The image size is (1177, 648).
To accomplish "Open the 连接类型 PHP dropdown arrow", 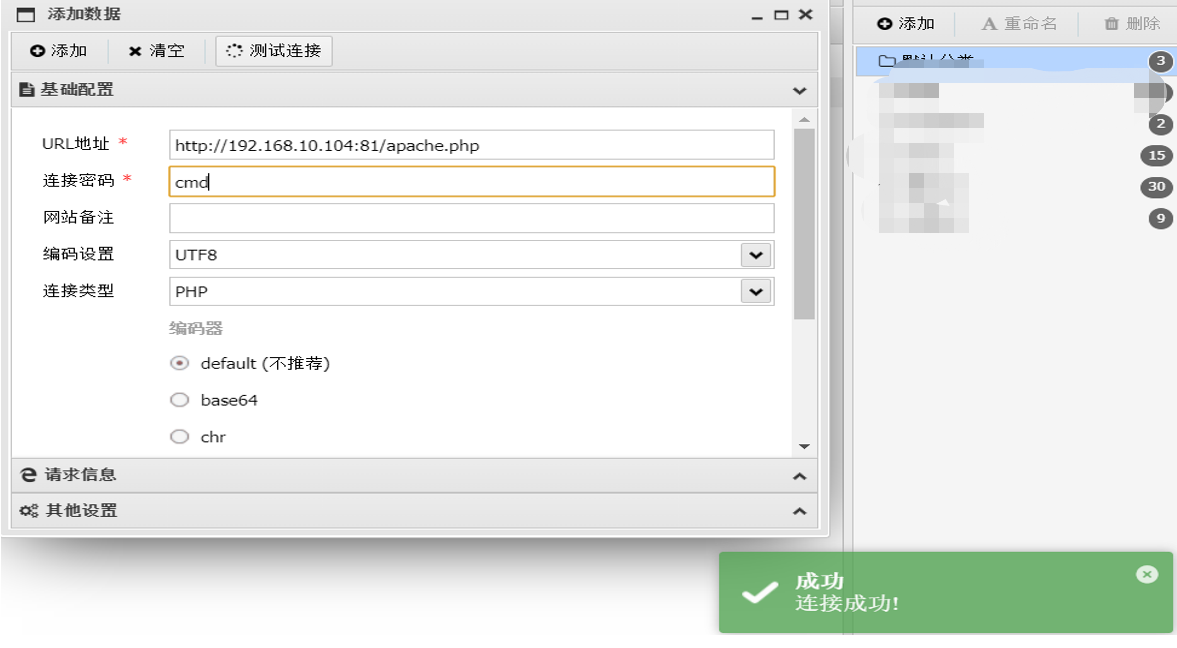I will (x=756, y=291).
